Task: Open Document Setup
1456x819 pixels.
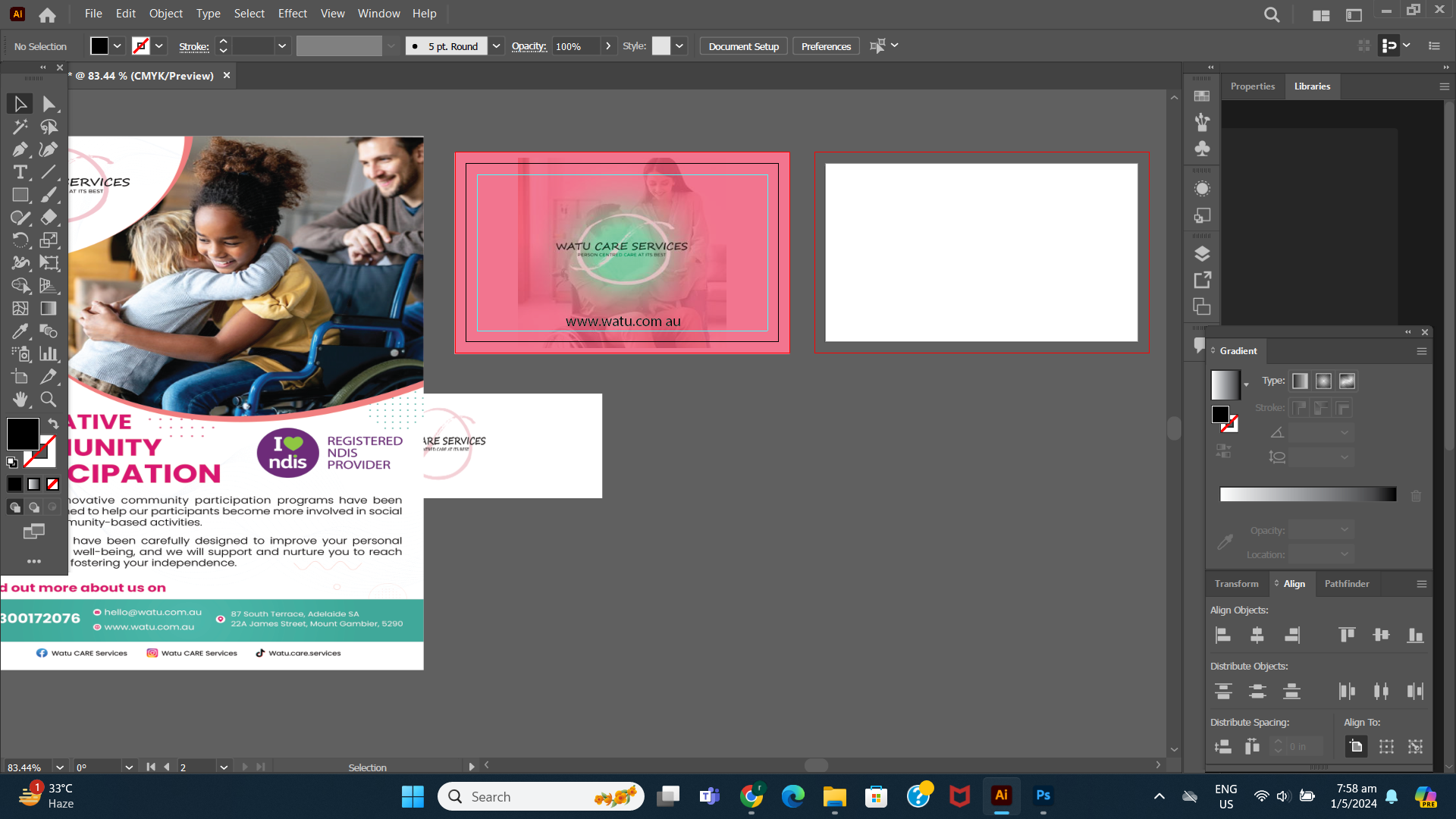Action: [x=742, y=45]
